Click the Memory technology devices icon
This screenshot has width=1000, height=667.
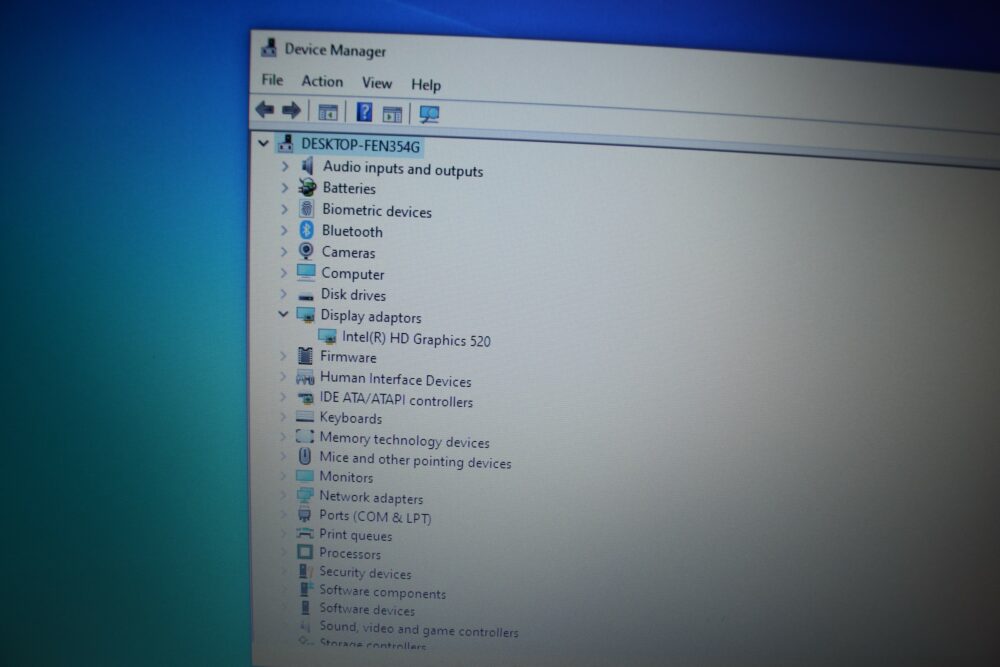[305, 436]
